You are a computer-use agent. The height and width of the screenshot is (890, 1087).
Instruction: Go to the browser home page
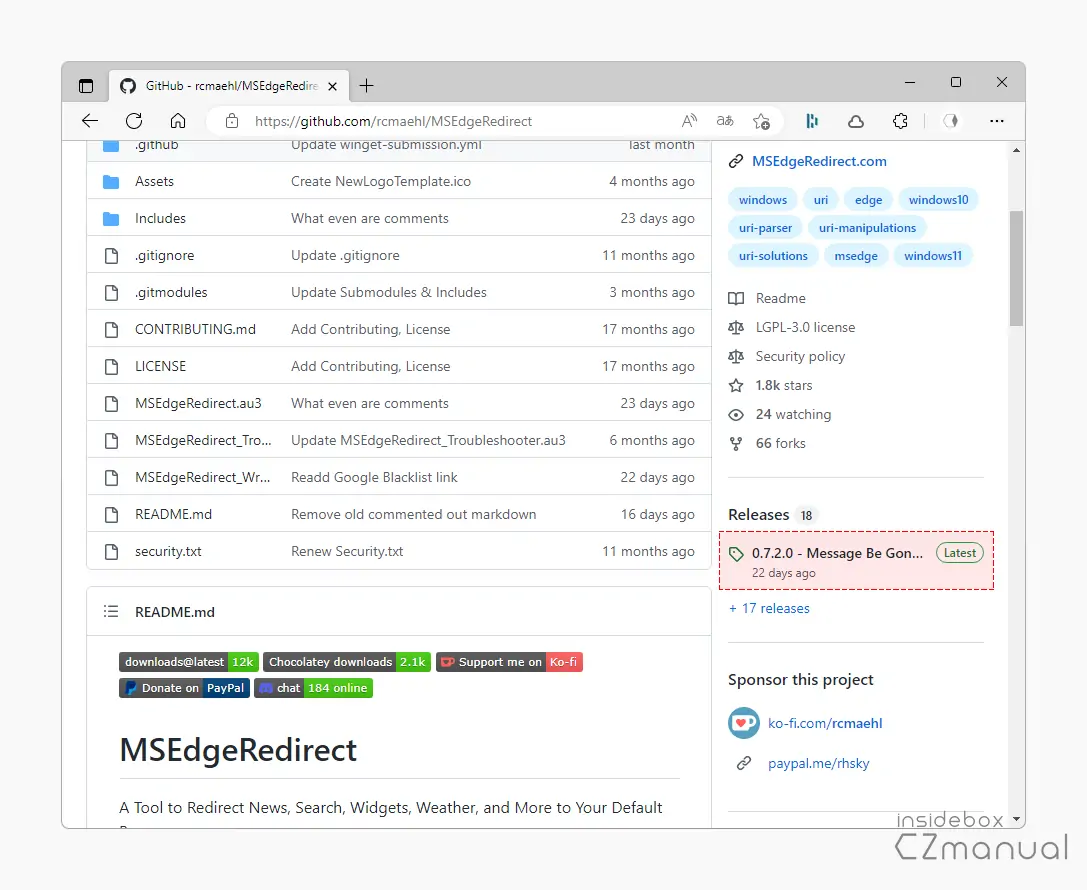tap(178, 121)
